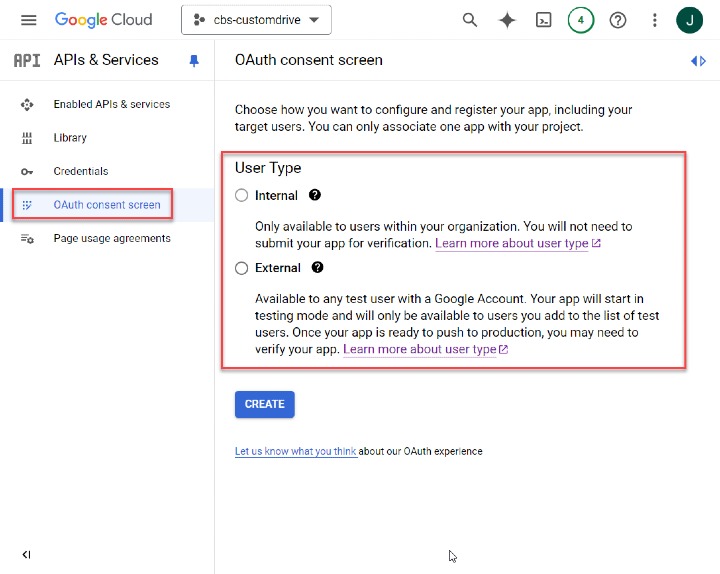Go to Enabled APIs & services
The image size is (720, 574).
111,104
